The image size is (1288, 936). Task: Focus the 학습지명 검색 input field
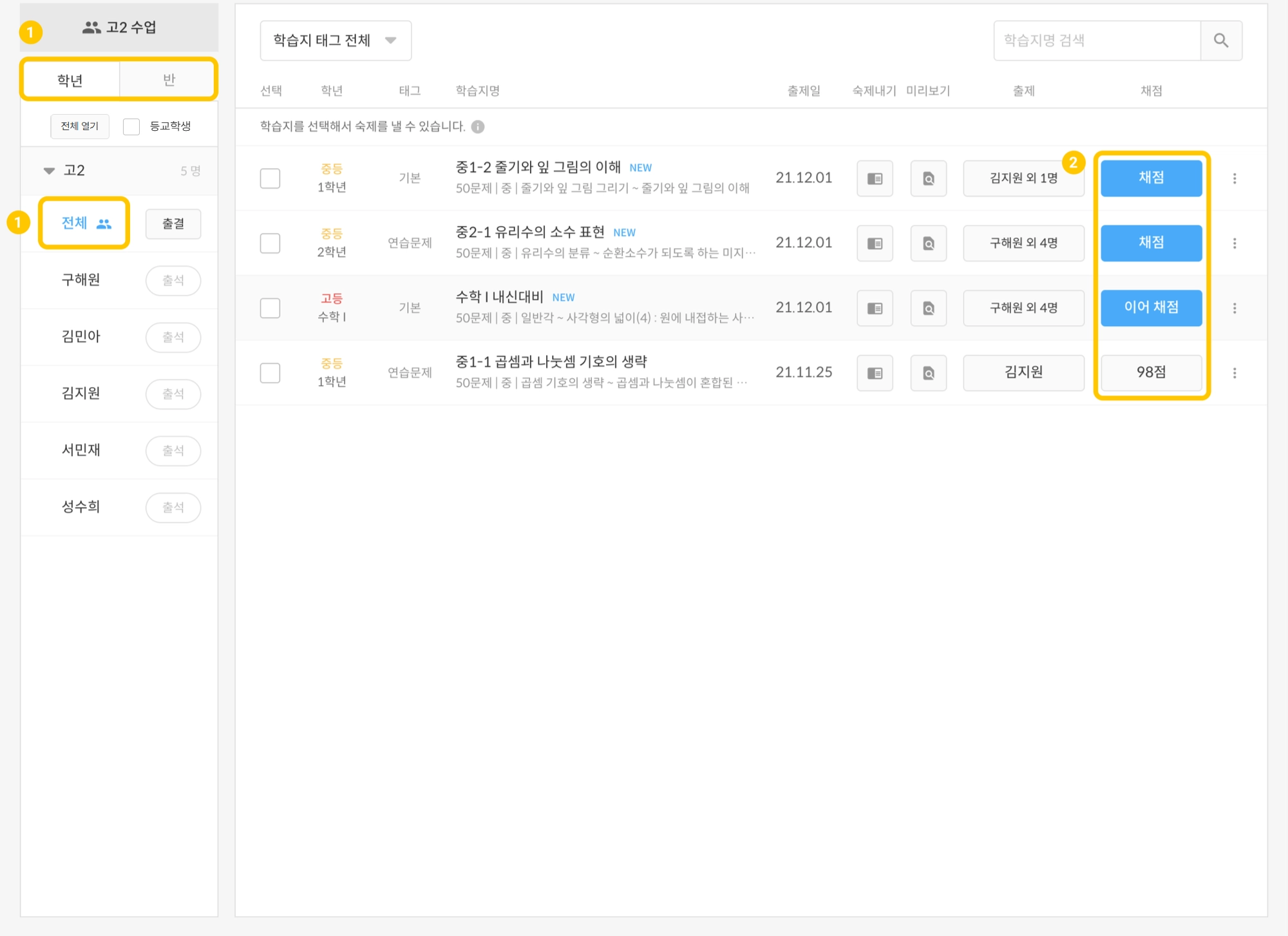pyautogui.click(x=1096, y=41)
